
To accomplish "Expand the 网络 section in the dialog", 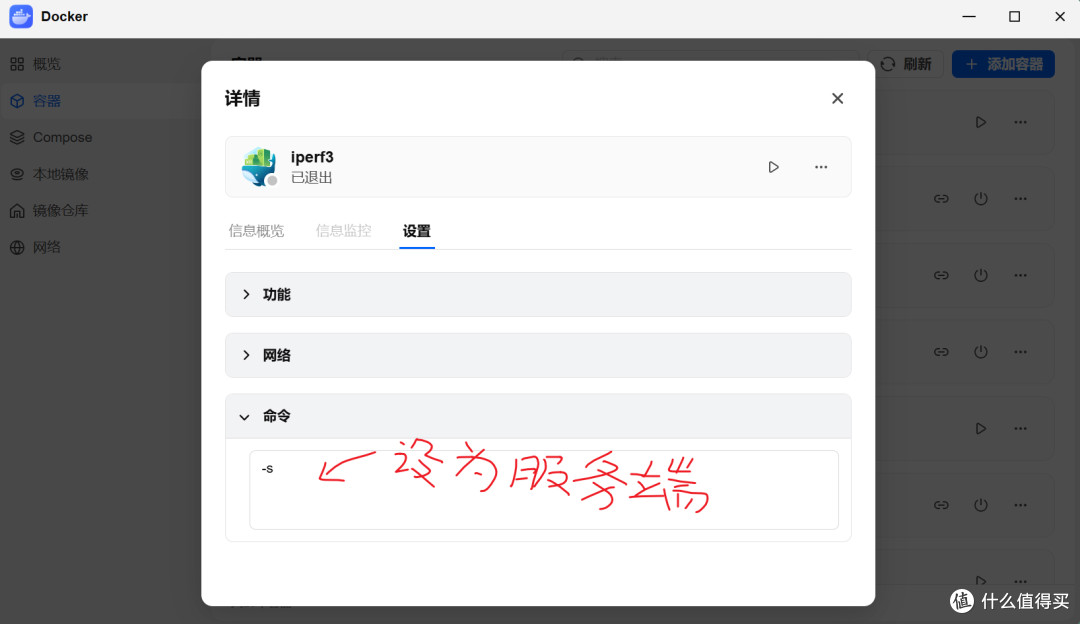I will coord(538,355).
